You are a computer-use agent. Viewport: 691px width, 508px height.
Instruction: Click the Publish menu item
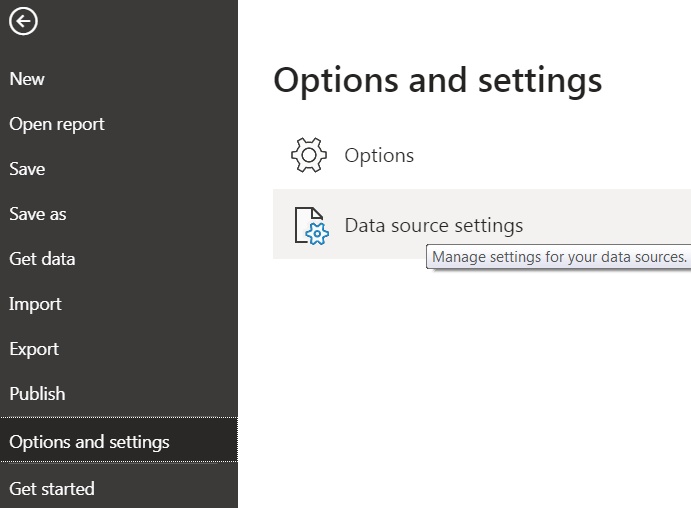click(37, 394)
